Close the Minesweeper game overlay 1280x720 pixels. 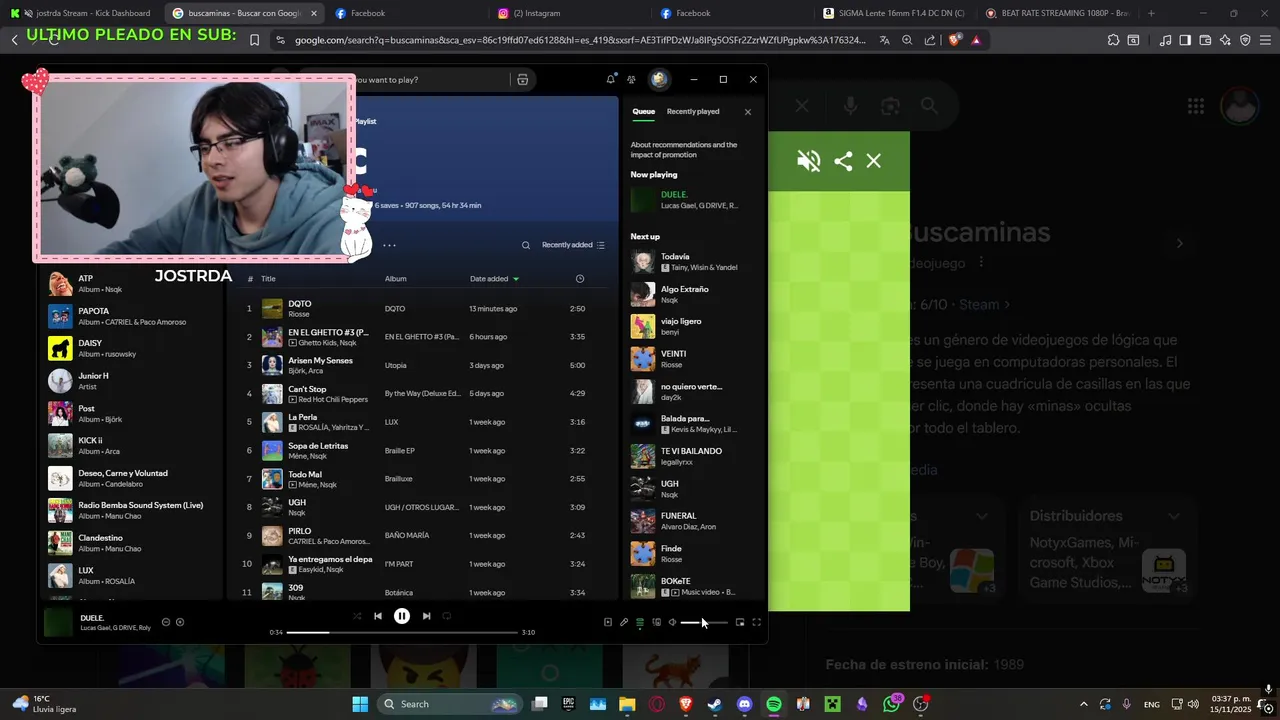coord(874,161)
